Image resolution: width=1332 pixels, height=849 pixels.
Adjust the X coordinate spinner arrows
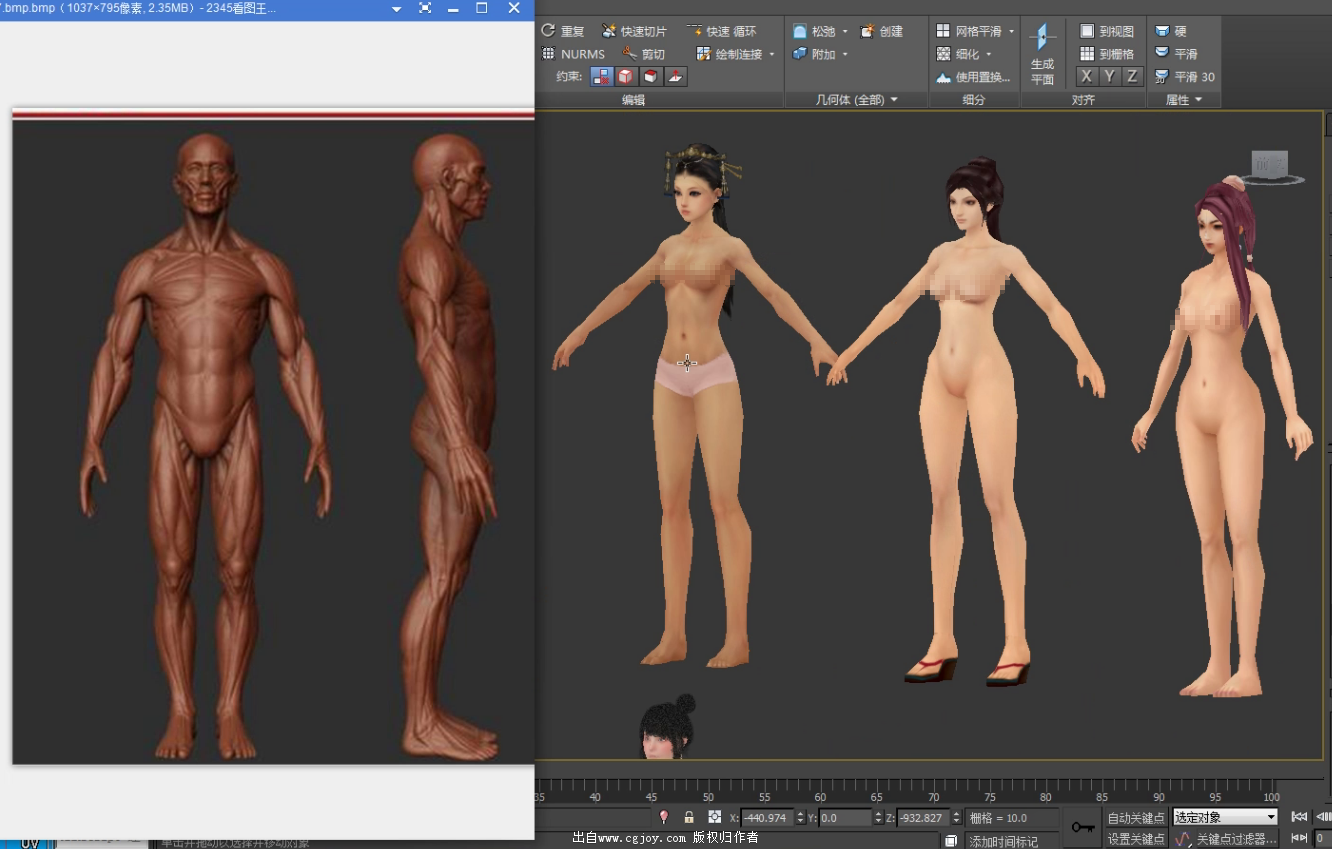tap(800, 818)
